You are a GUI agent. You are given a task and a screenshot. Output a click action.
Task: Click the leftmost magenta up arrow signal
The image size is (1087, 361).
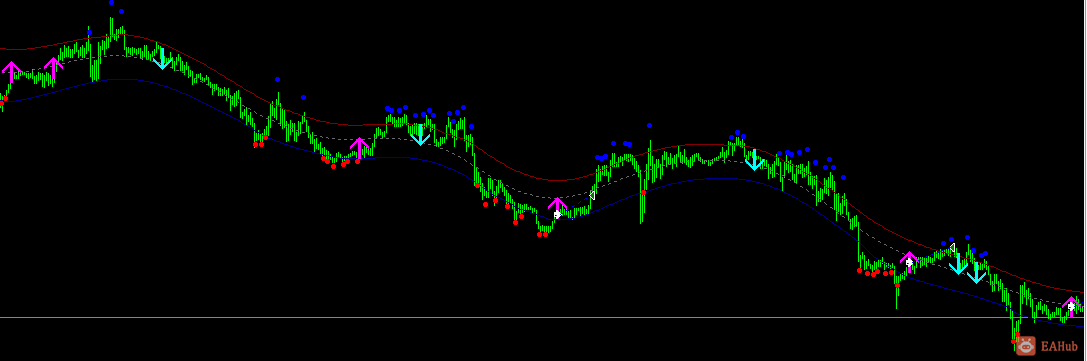(x=11, y=71)
